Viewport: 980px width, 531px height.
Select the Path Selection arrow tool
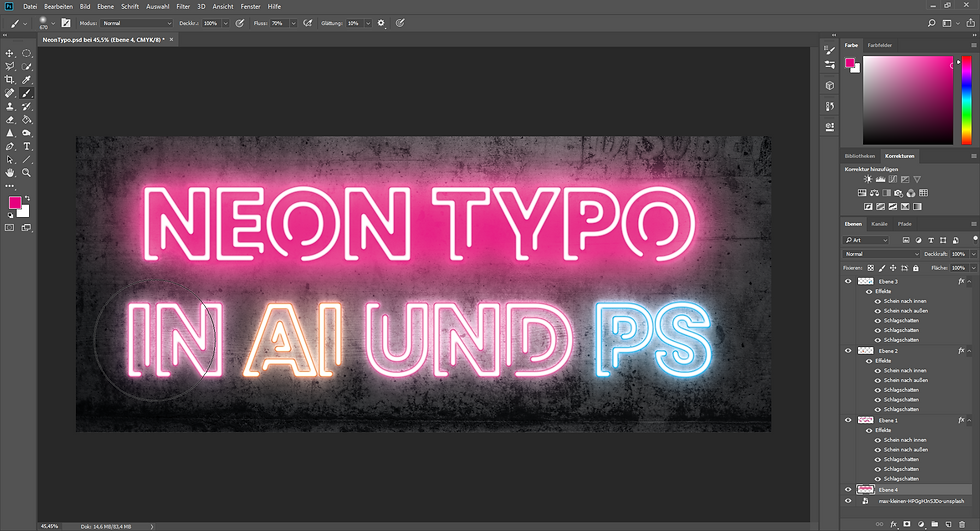click(9, 160)
